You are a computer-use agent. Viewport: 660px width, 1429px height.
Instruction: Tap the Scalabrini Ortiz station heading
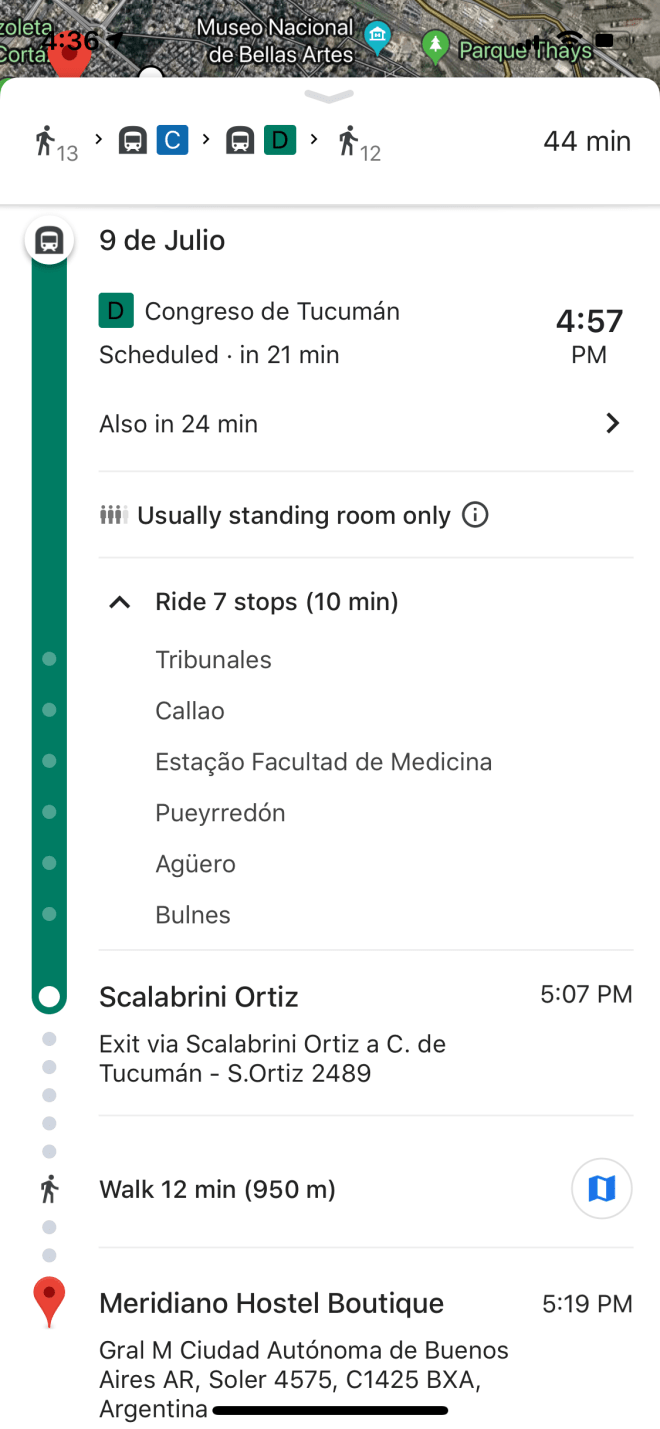click(x=198, y=997)
